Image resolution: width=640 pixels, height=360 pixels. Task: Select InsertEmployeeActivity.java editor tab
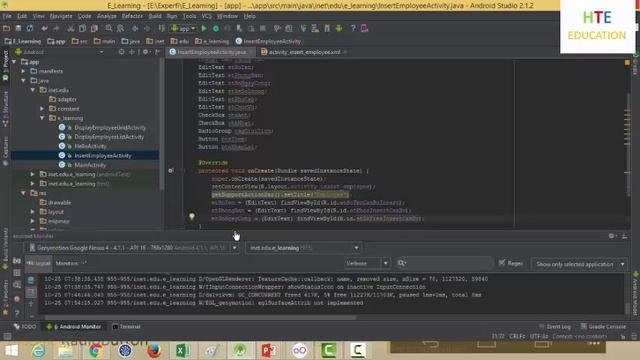coord(211,52)
